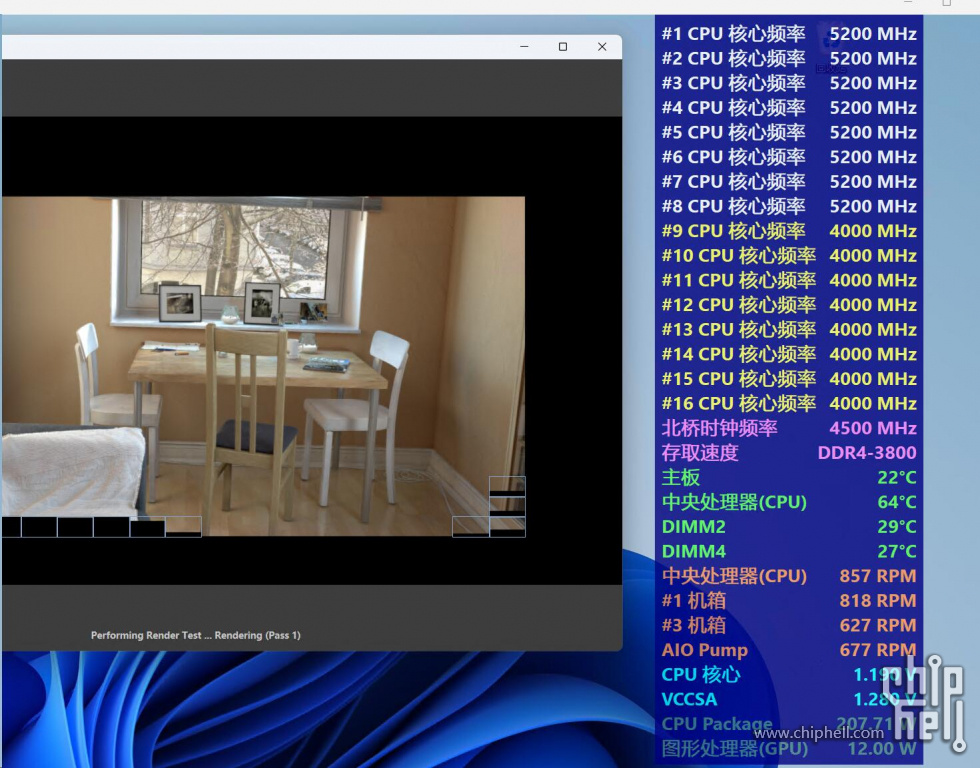Select the '#1 CPU 核心频率' row
Image resolution: width=980 pixels, height=768 pixels.
pyautogui.click(x=789, y=34)
